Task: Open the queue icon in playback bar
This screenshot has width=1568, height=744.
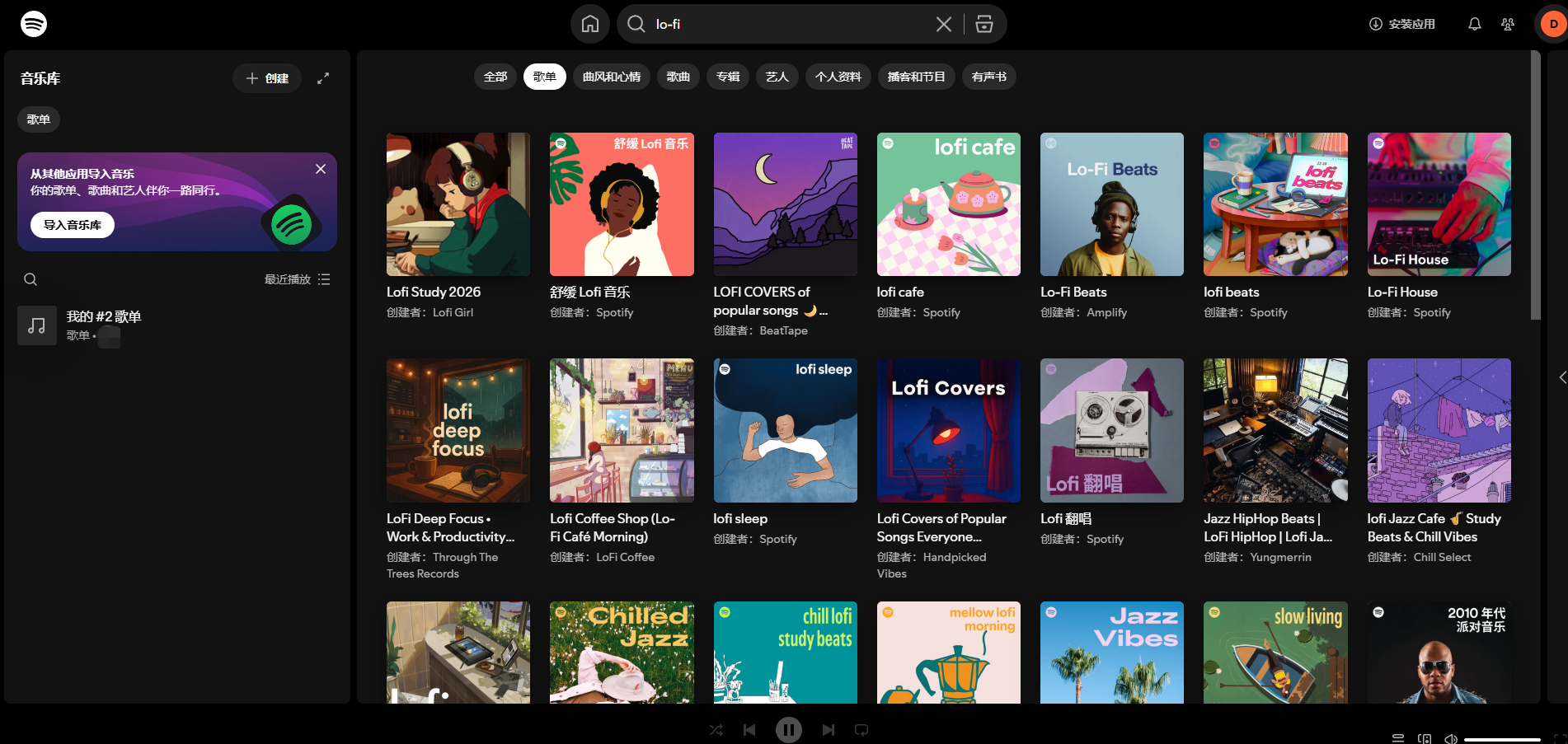Action: tap(1398, 737)
